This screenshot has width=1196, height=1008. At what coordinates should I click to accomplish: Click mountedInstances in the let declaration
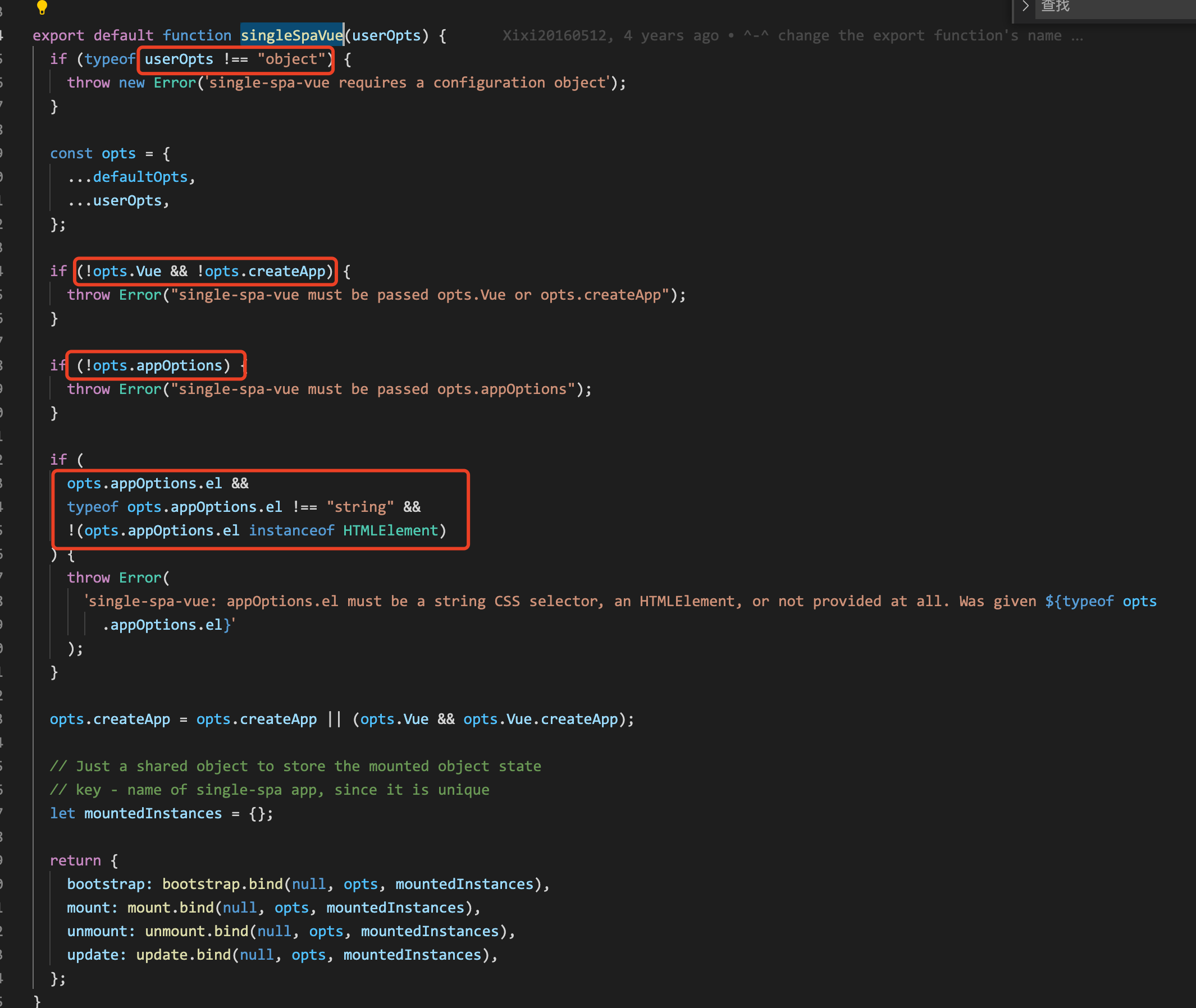(153, 814)
